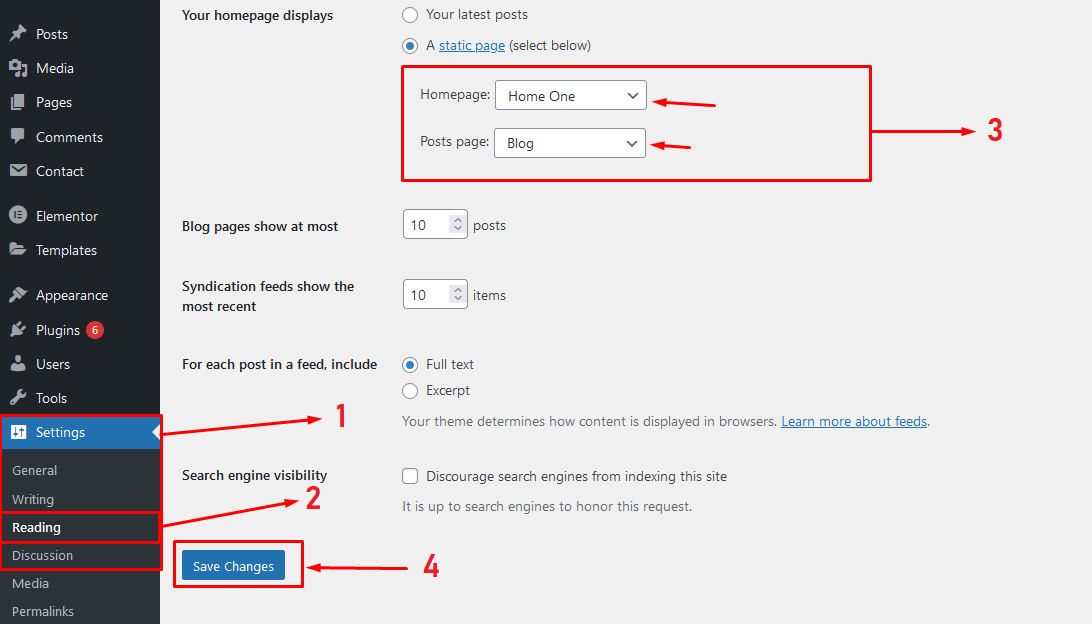Click the Appearance paintbrush icon
1092x624 pixels.
[18, 295]
